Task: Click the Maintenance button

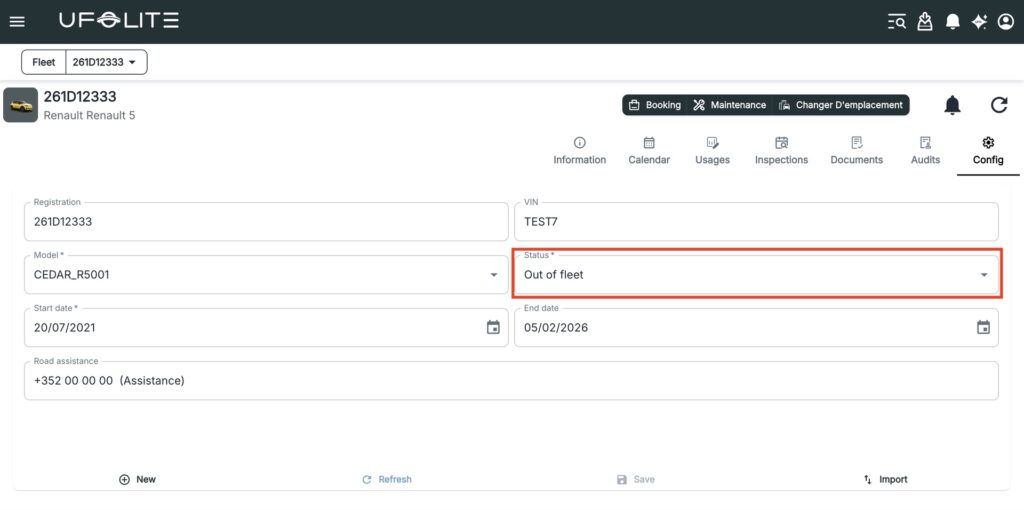Action: coord(730,105)
